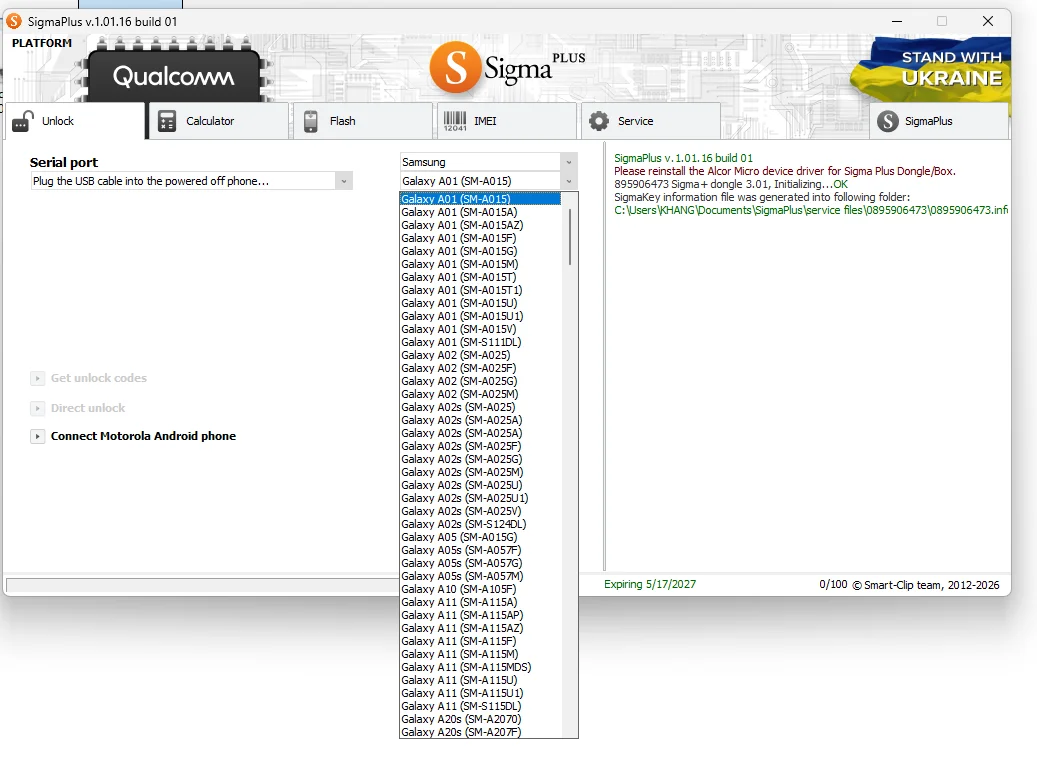Switch to the Calculator tab
The height and width of the screenshot is (757, 1037).
(x=219, y=121)
